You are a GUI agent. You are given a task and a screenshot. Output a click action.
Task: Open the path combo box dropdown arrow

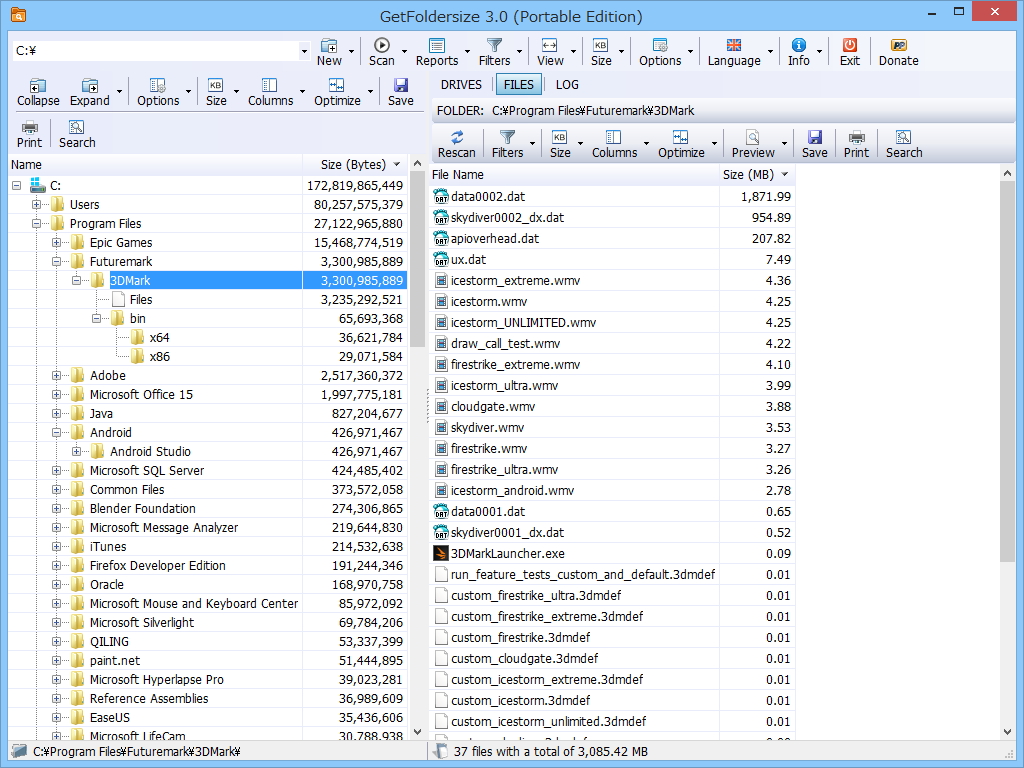point(304,51)
